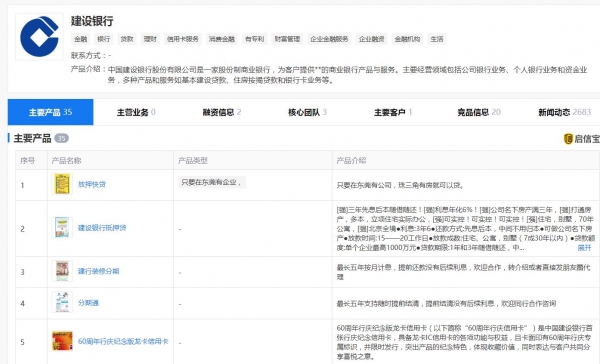This screenshot has height=364, width=600.
Task: Switch to the 主要客户 tab
Action: (x=393, y=112)
